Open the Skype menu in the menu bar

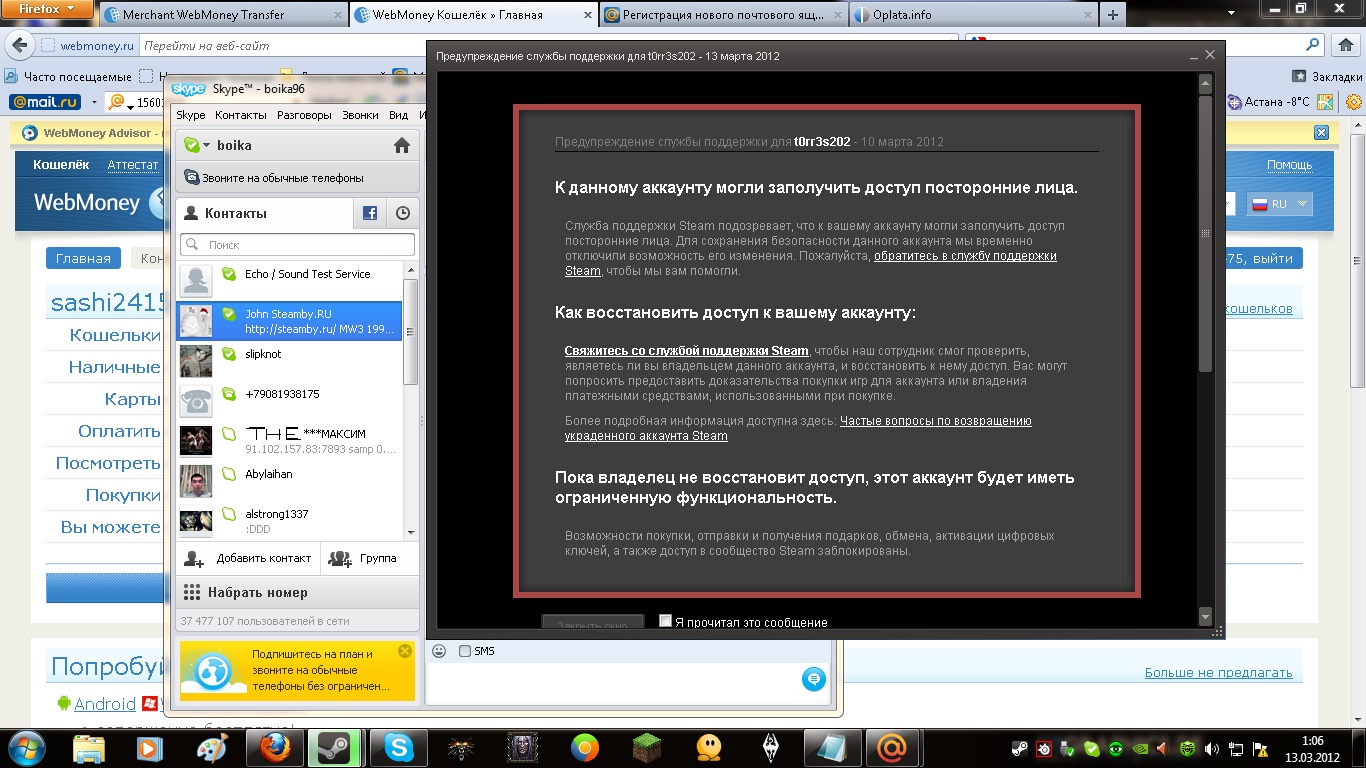pos(191,115)
